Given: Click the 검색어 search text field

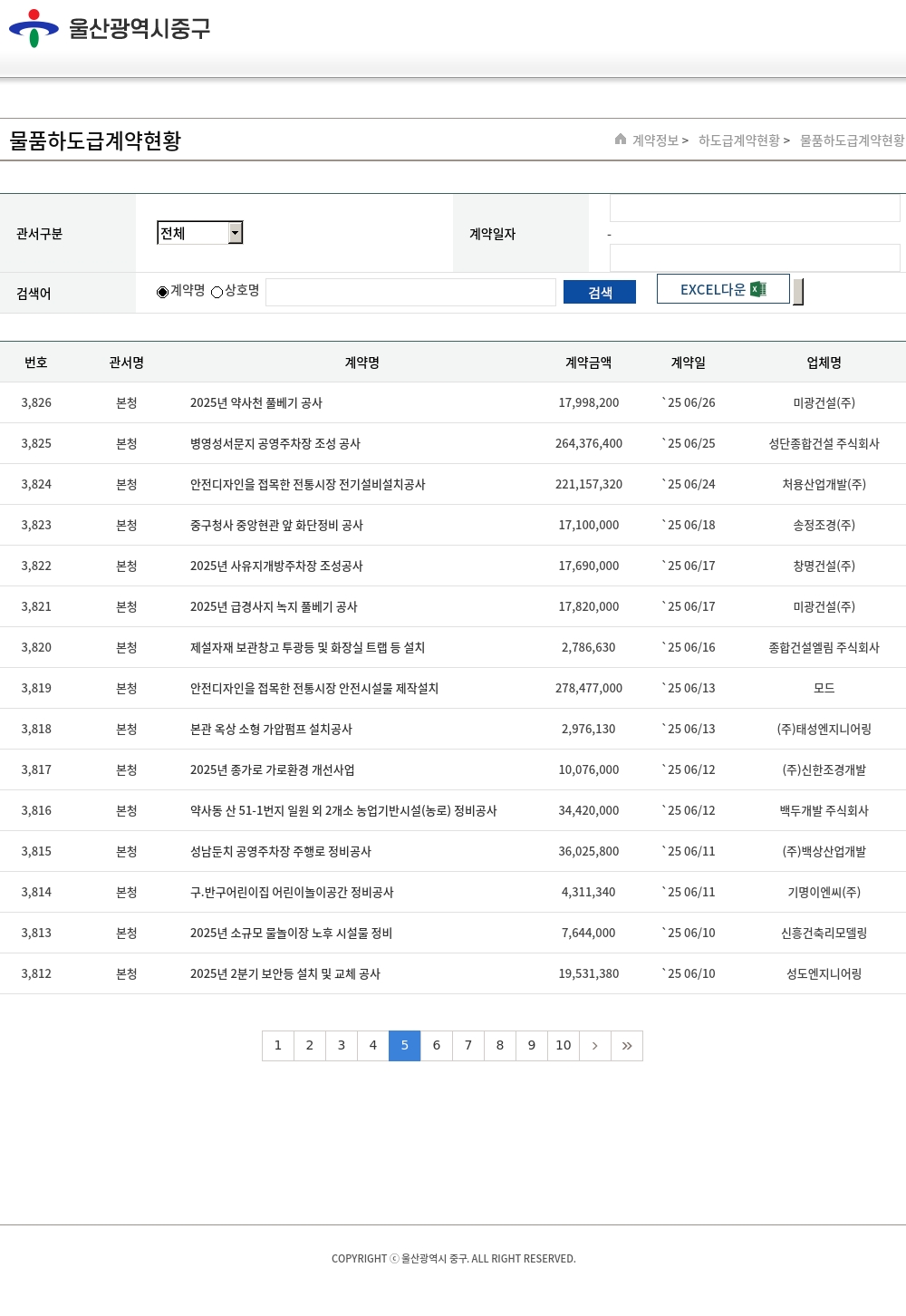Looking at the screenshot, I should (410, 292).
